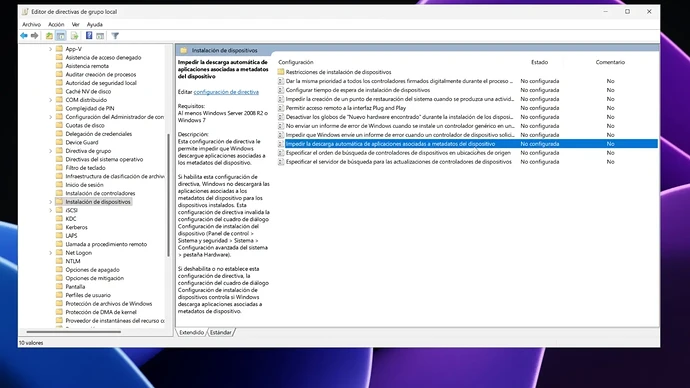The height and width of the screenshot is (388, 690).
Task: Expand the COM distribuido node
Action: (x=50, y=100)
